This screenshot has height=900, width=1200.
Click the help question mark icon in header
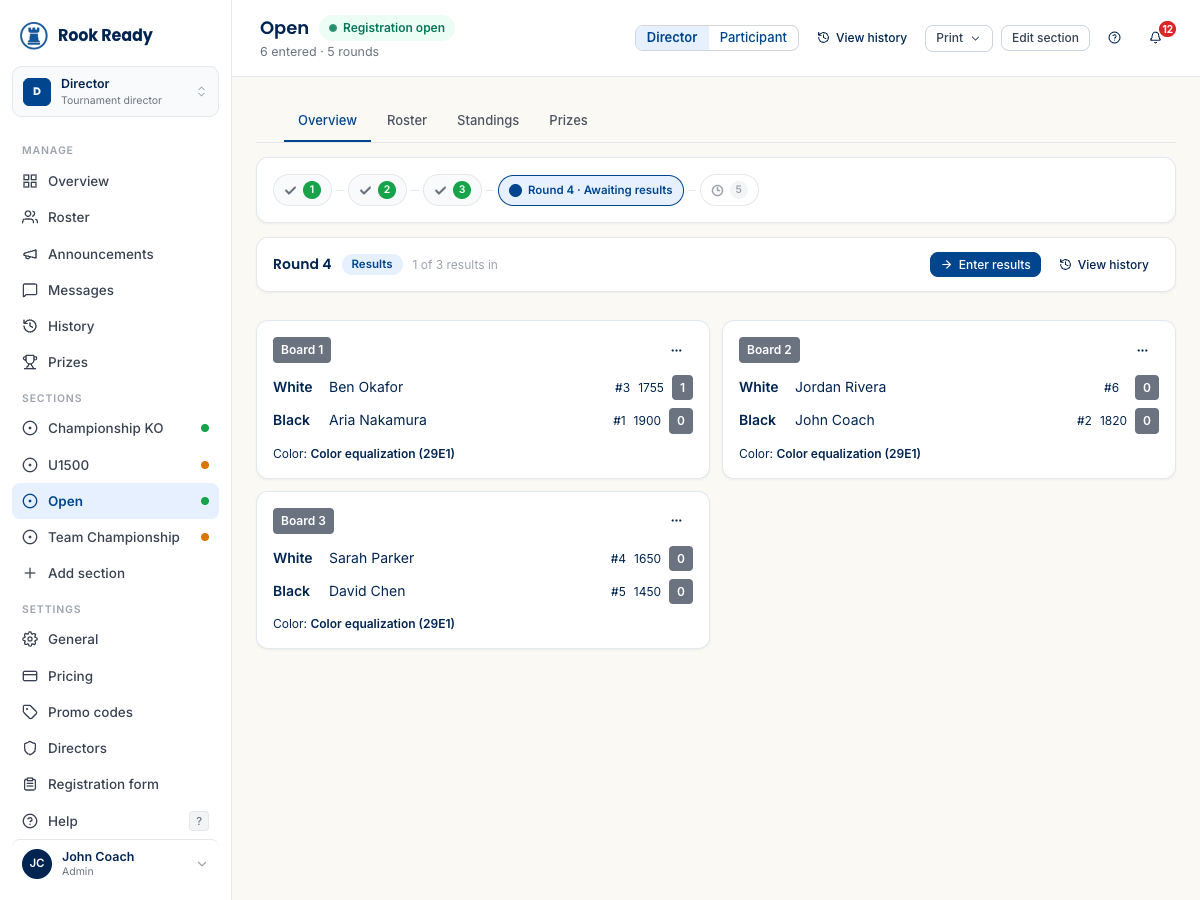(1115, 37)
